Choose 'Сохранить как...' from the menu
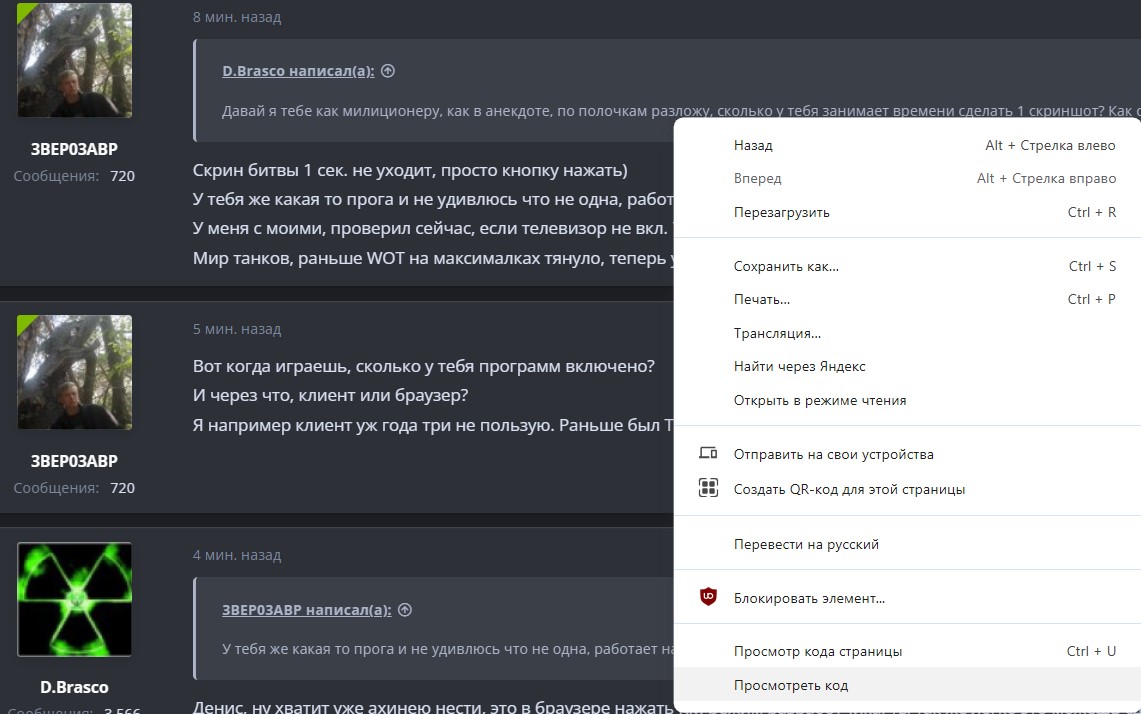The width and height of the screenshot is (1141, 714). pyautogui.click(x=787, y=266)
